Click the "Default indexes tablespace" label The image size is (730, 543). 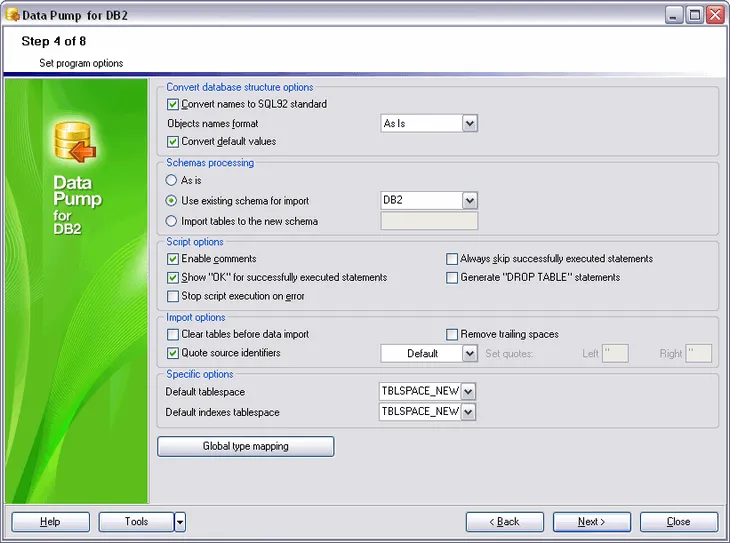coord(222,412)
